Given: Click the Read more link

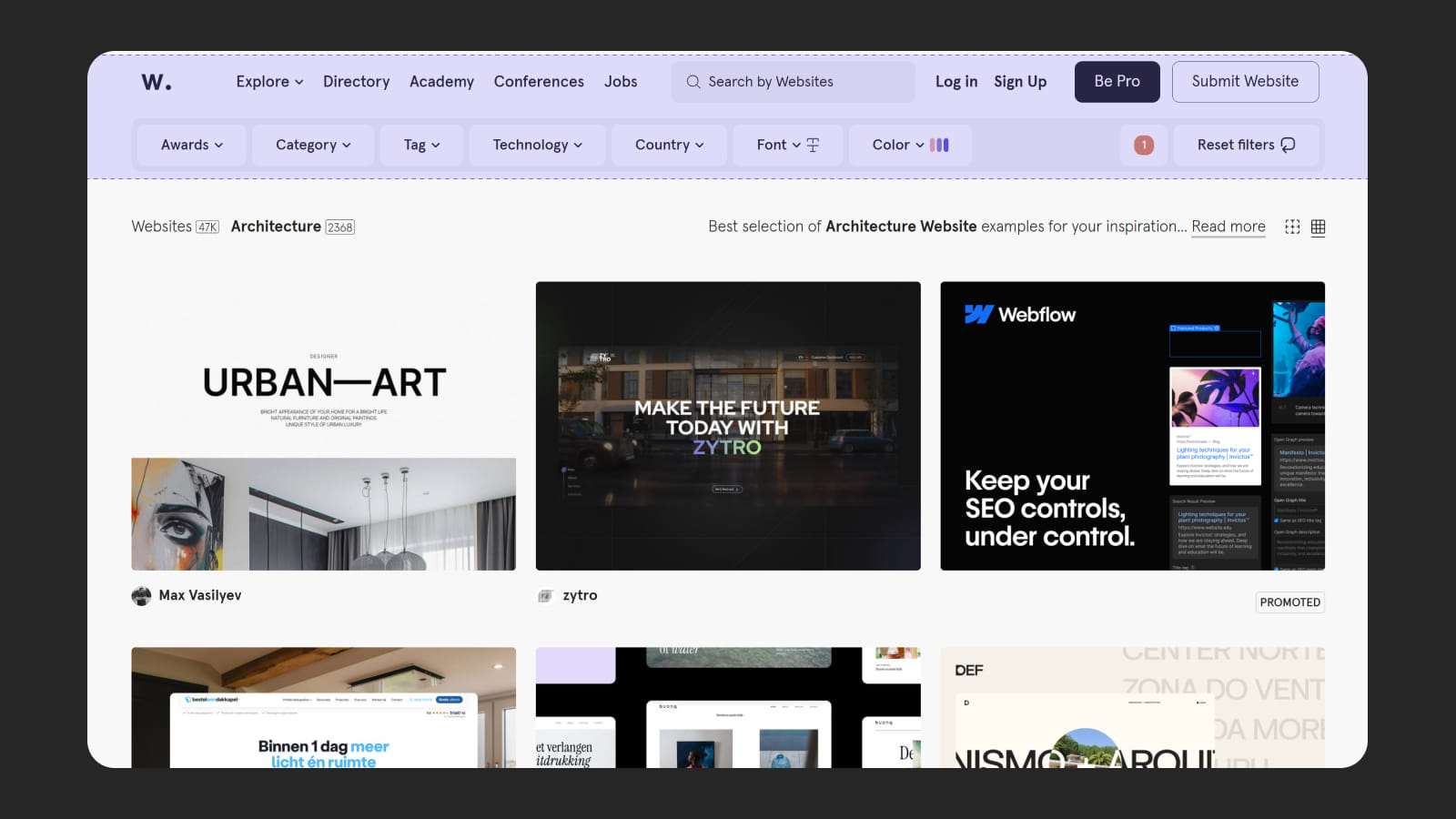Looking at the screenshot, I should click(1228, 227).
